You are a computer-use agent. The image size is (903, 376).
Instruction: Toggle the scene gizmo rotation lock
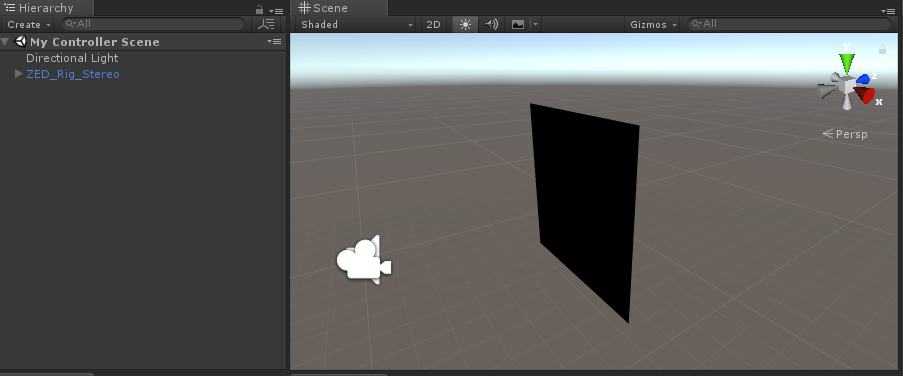pos(882,50)
